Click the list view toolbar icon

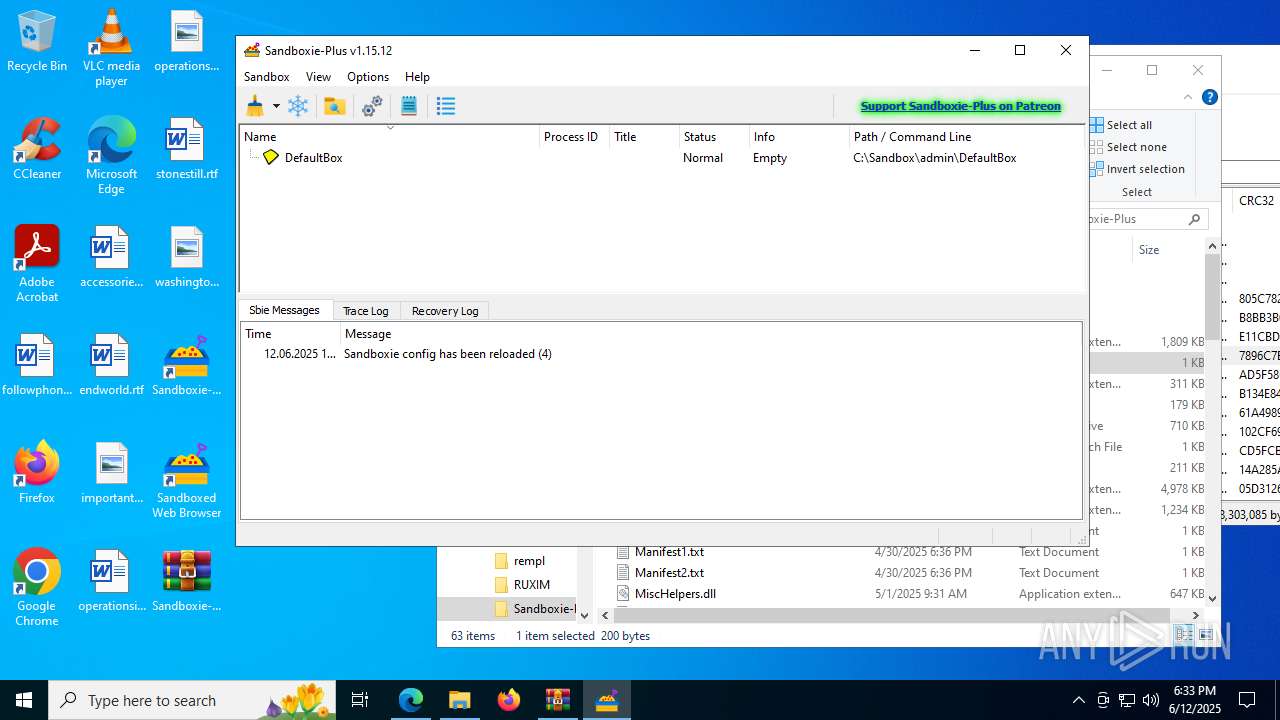[x=446, y=106]
